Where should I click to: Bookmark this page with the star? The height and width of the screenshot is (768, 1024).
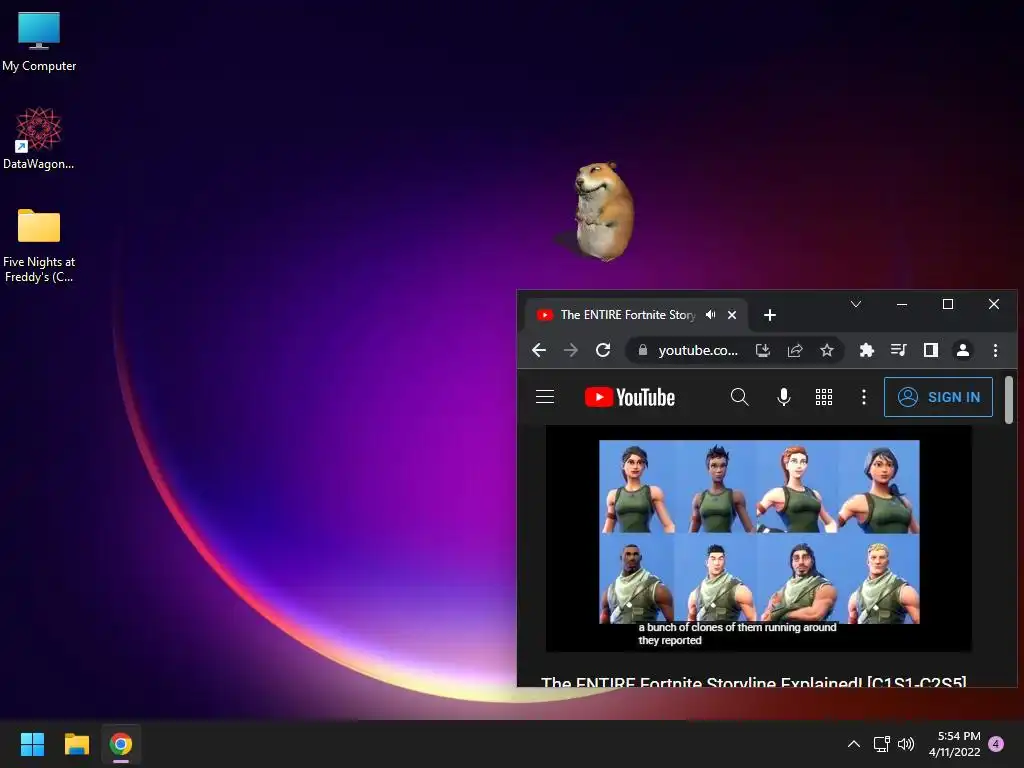[827, 351]
